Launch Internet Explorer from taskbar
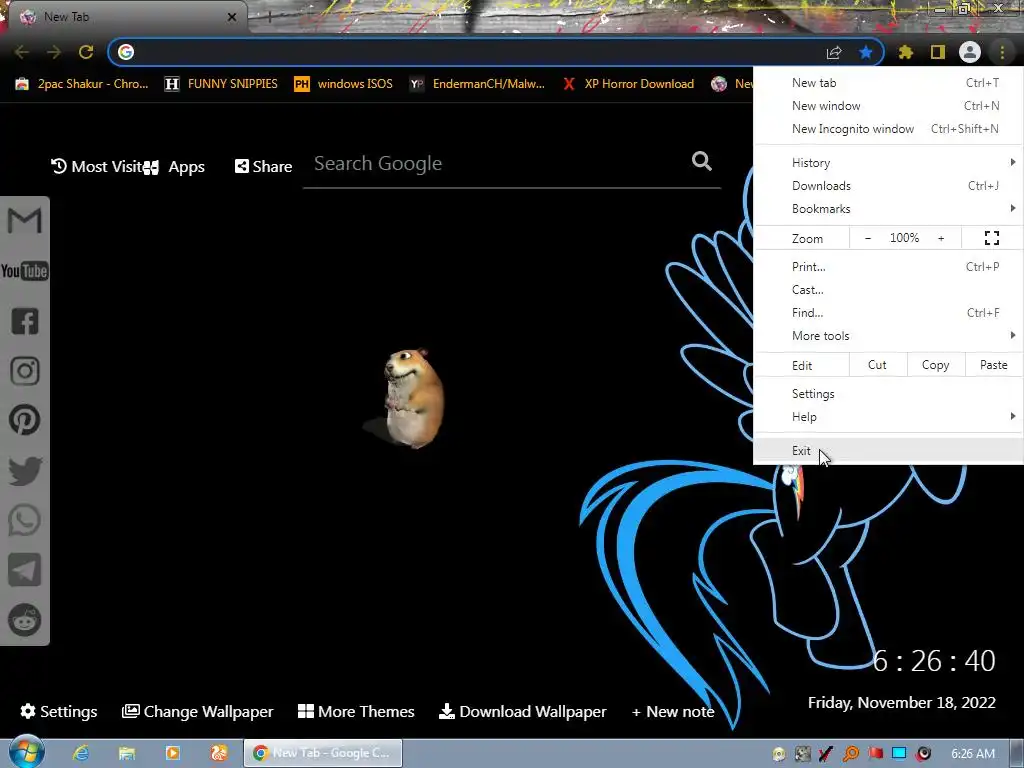 [81, 753]
